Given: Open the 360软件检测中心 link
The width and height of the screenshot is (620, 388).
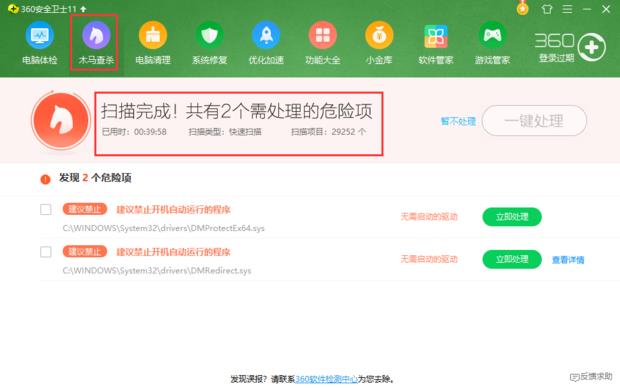Looking at the screenshot, I should (x=326, y=379).
